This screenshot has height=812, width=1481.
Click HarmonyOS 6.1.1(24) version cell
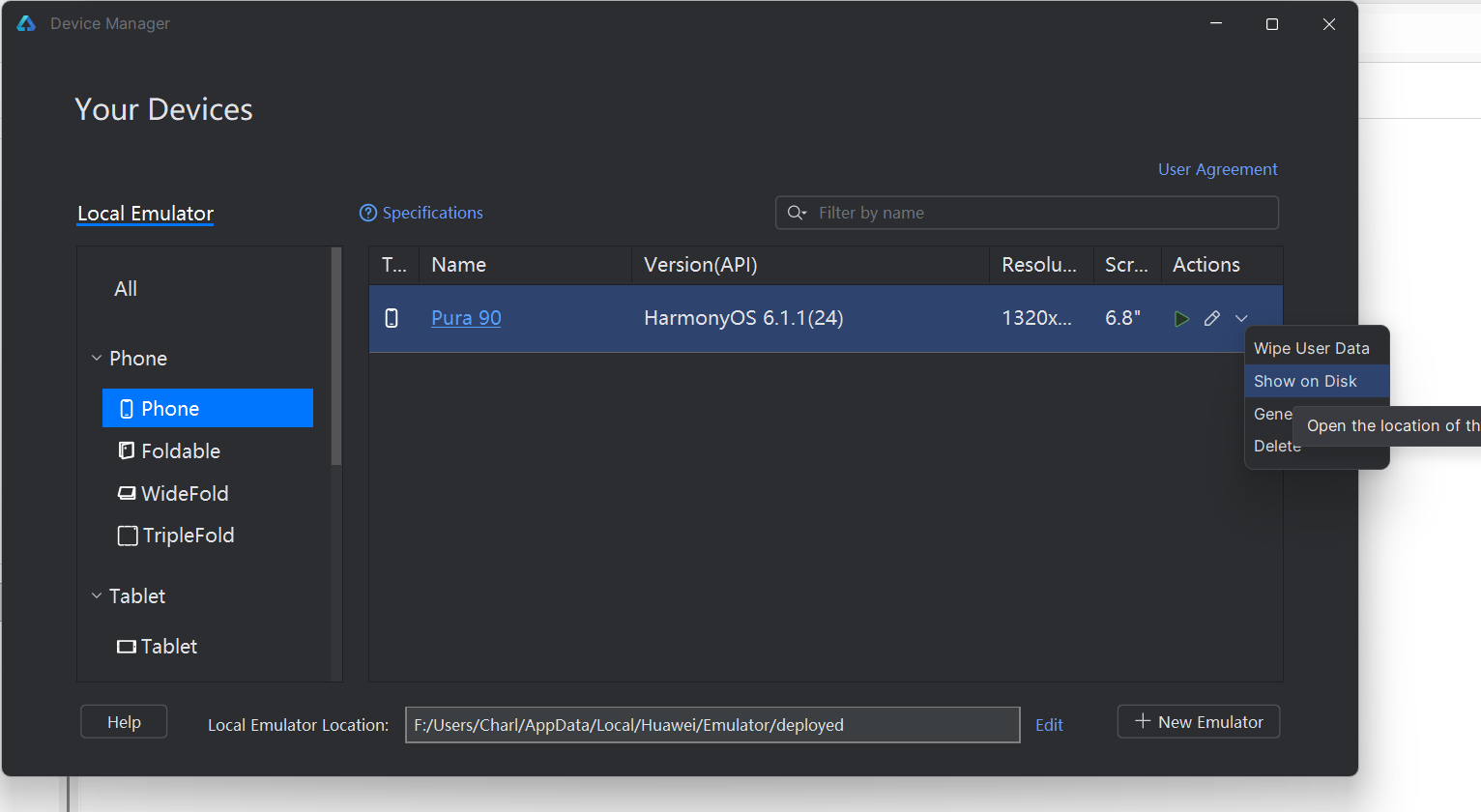pyautogui.click(x=743, y=318)
